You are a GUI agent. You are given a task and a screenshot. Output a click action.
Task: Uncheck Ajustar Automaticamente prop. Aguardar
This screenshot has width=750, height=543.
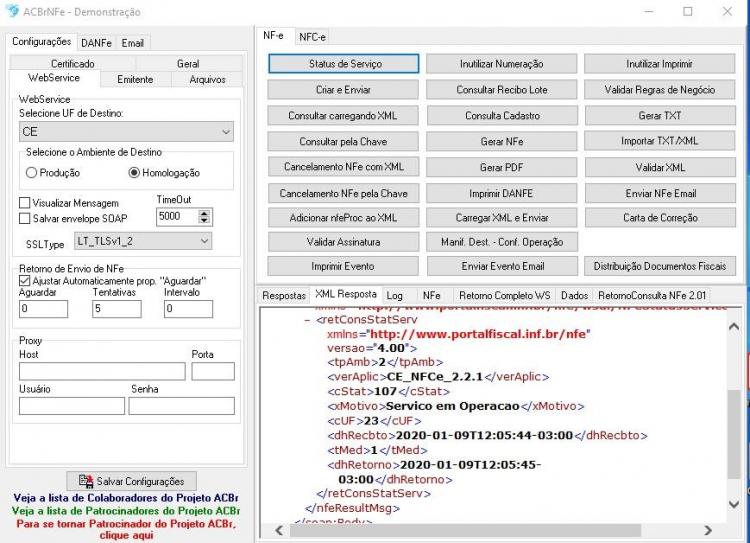coord(24,281)
